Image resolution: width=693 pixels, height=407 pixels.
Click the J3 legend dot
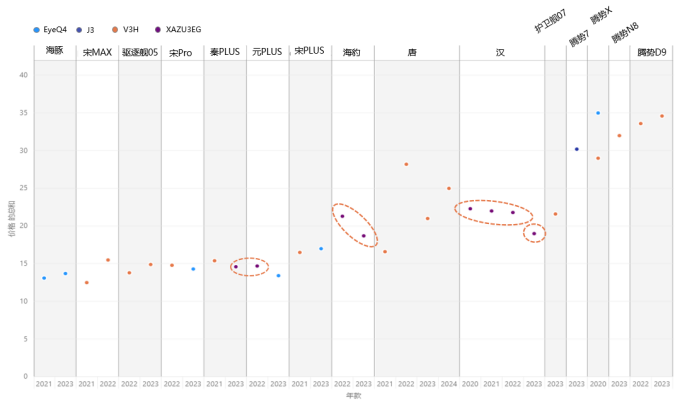(79, 30)
